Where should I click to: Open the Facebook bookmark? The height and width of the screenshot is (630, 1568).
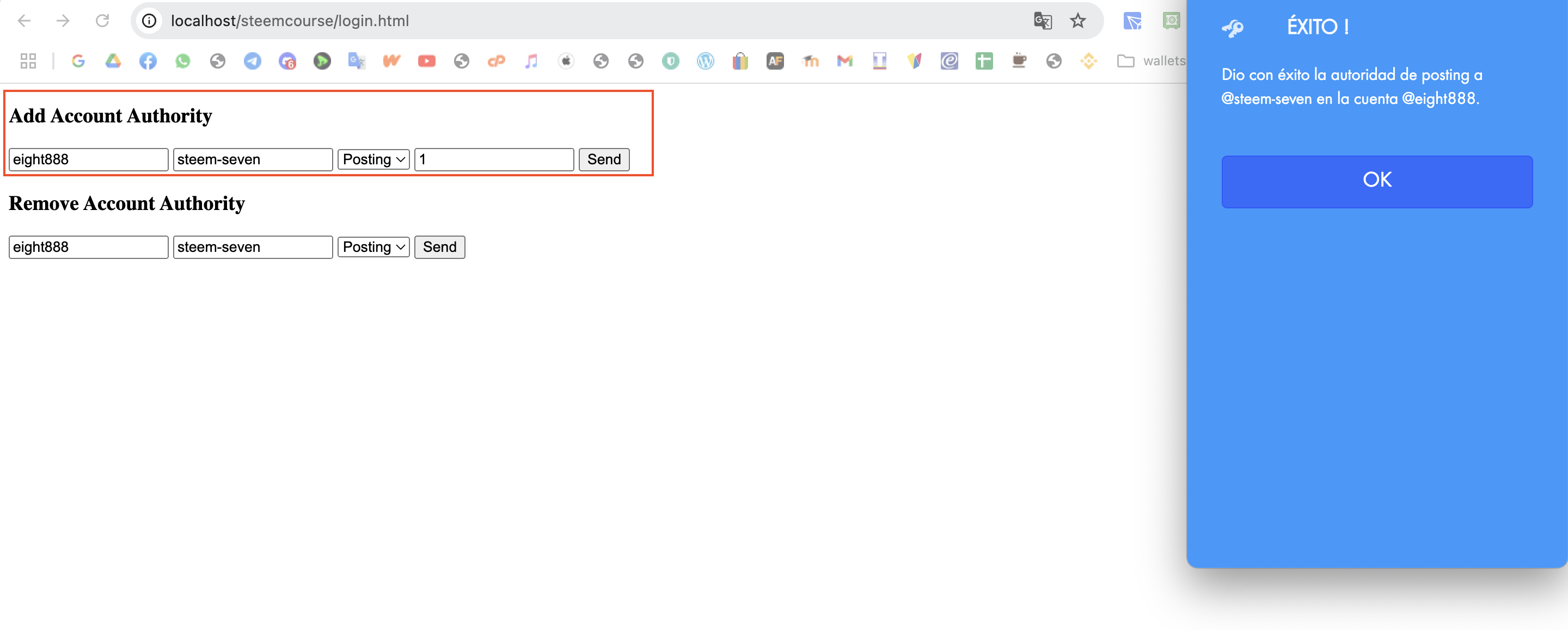pos(148,61)
